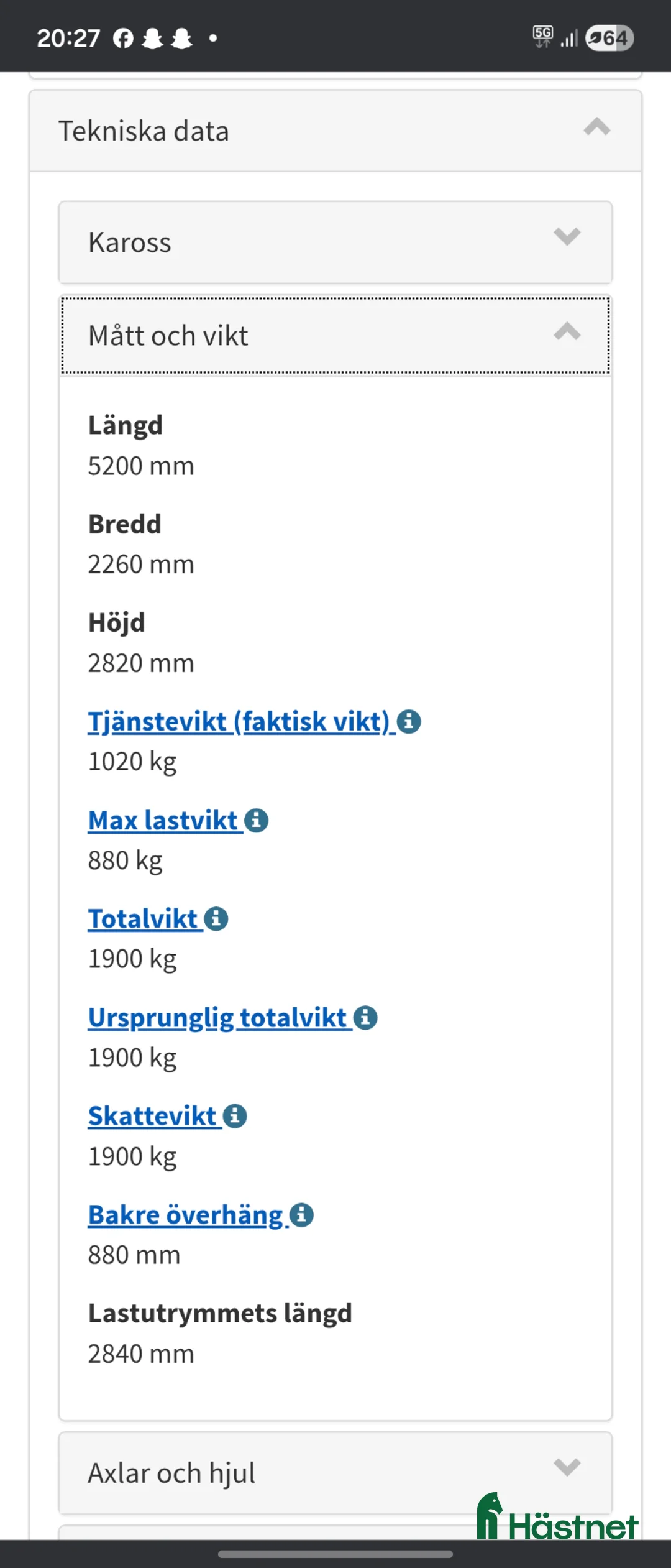This screenshot has width=671, height=1568.
Task: Open the Tjänstevikt info tooltip icon
Action: (x=409, y=721)
